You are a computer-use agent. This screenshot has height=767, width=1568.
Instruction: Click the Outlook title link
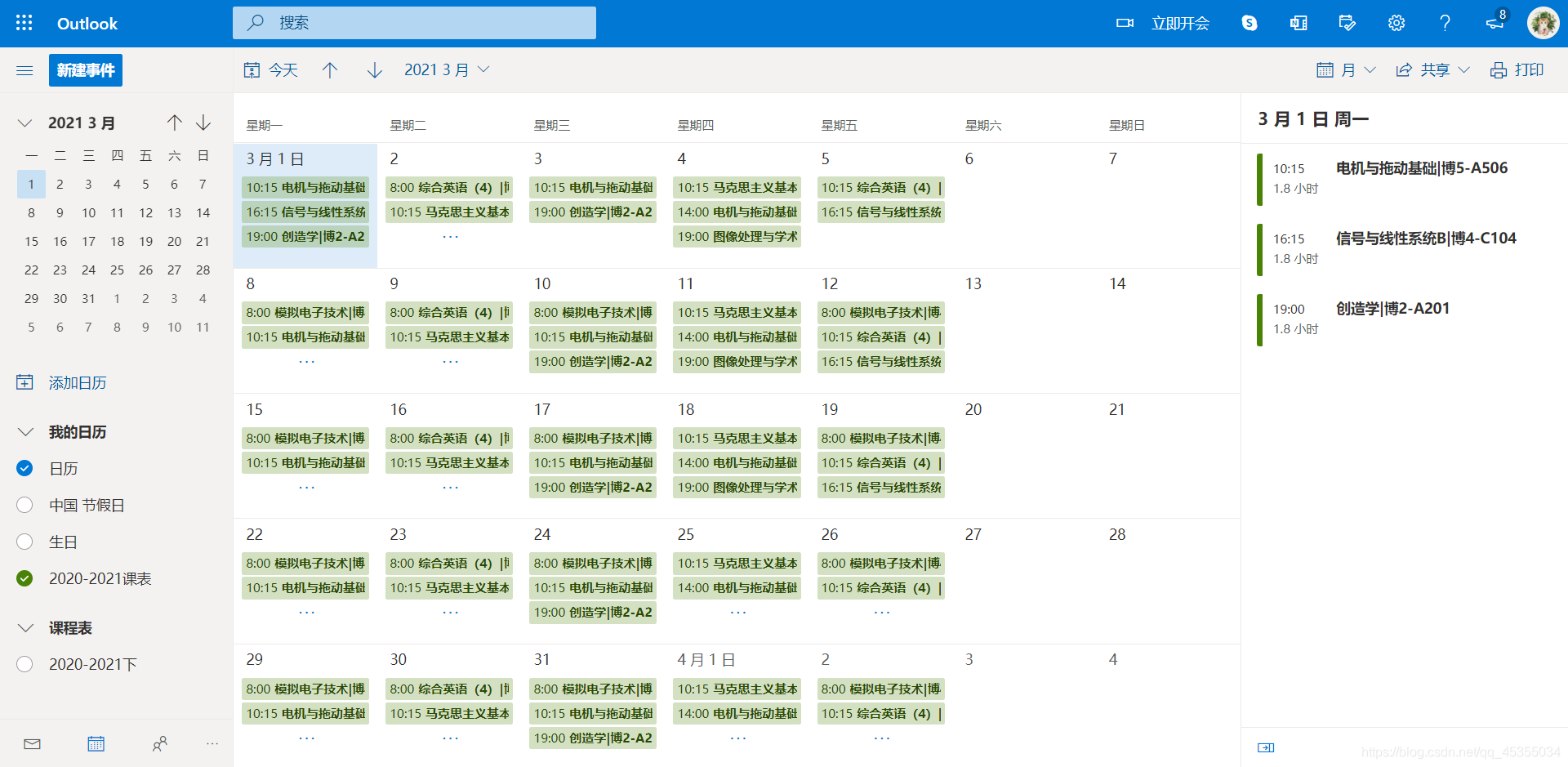pyautogui.click(x=87, y=24)
